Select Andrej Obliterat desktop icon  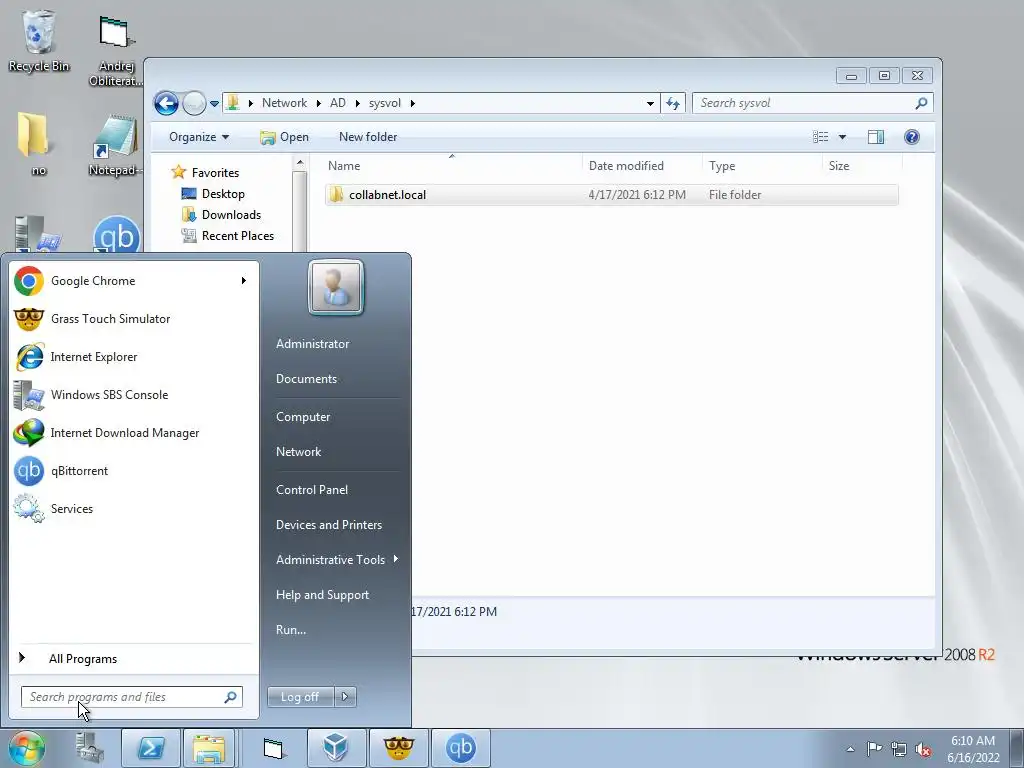[x=116, y=51]
